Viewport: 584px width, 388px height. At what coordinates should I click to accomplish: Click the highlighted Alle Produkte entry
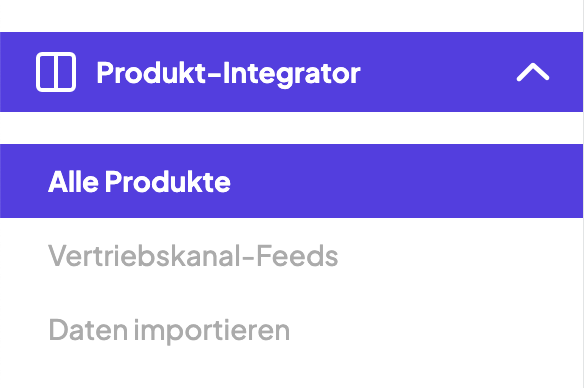click(x=291, y=181)
